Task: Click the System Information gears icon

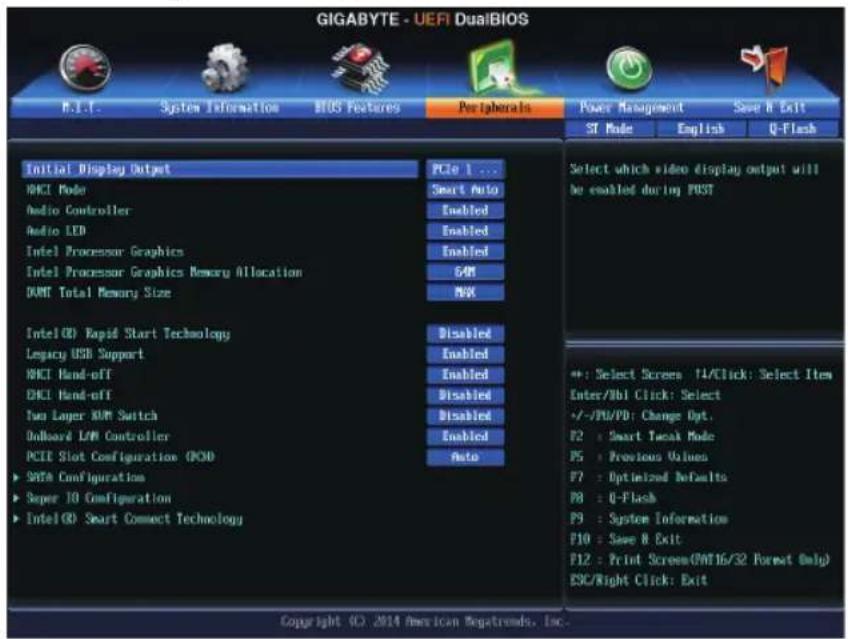Action: tap(224, 68)
